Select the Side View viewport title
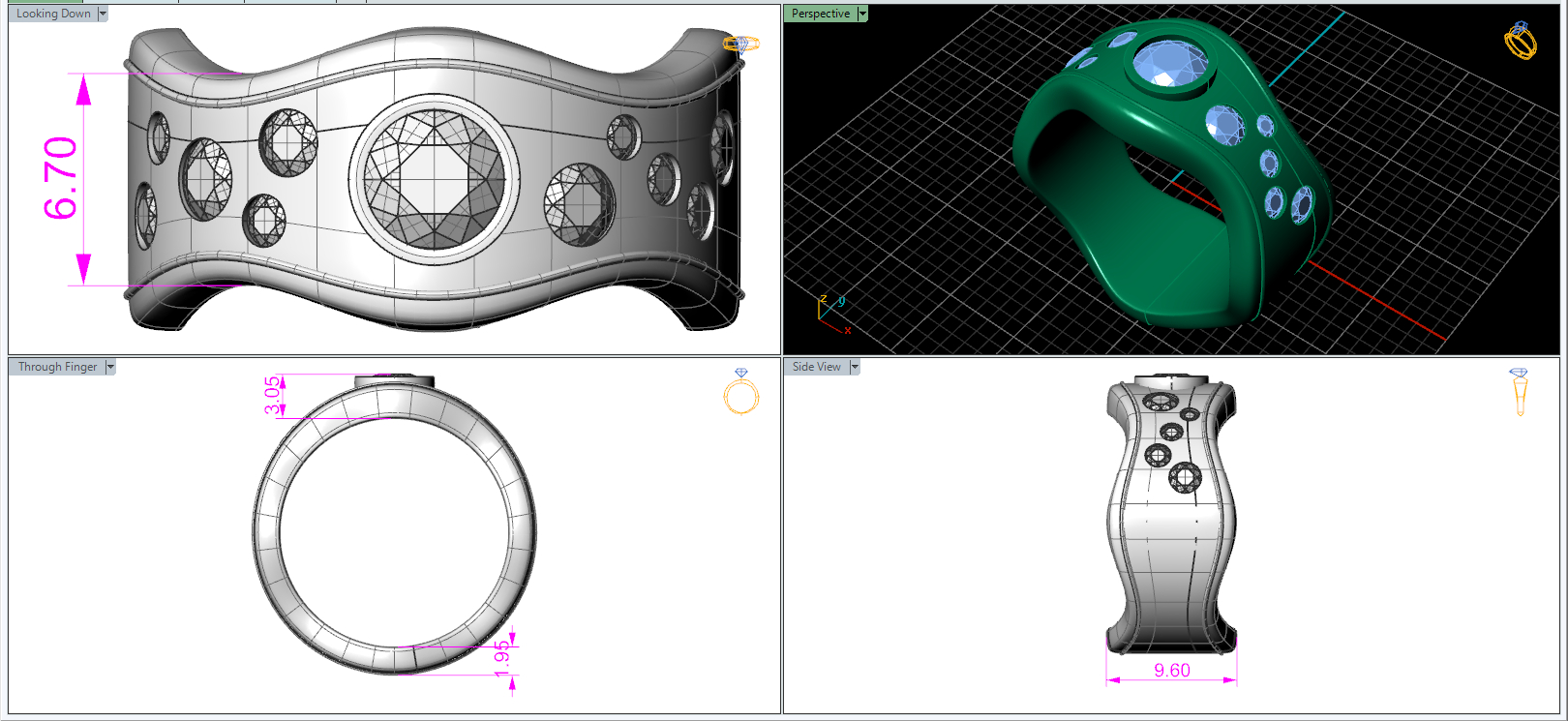This screenshot has width=1568, height=721. 817,367
